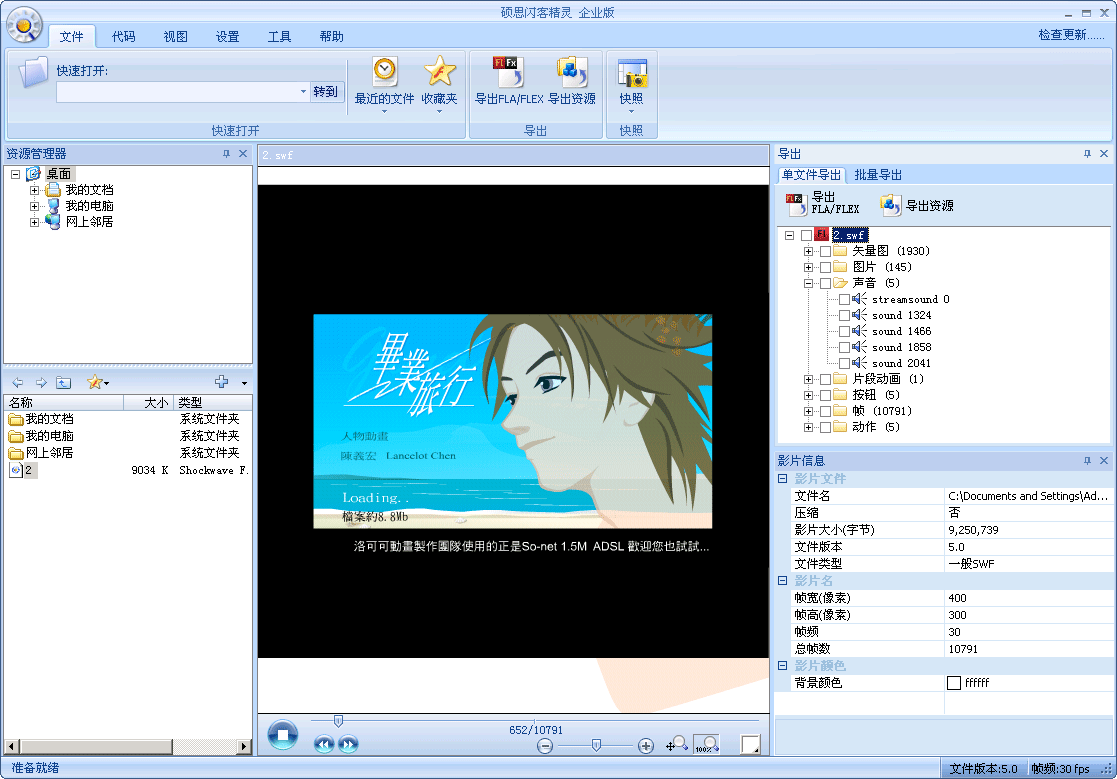1117x779 pixels.
Task: Open the 快速打开 path dropdown arrow
Action: click(303, 92)
